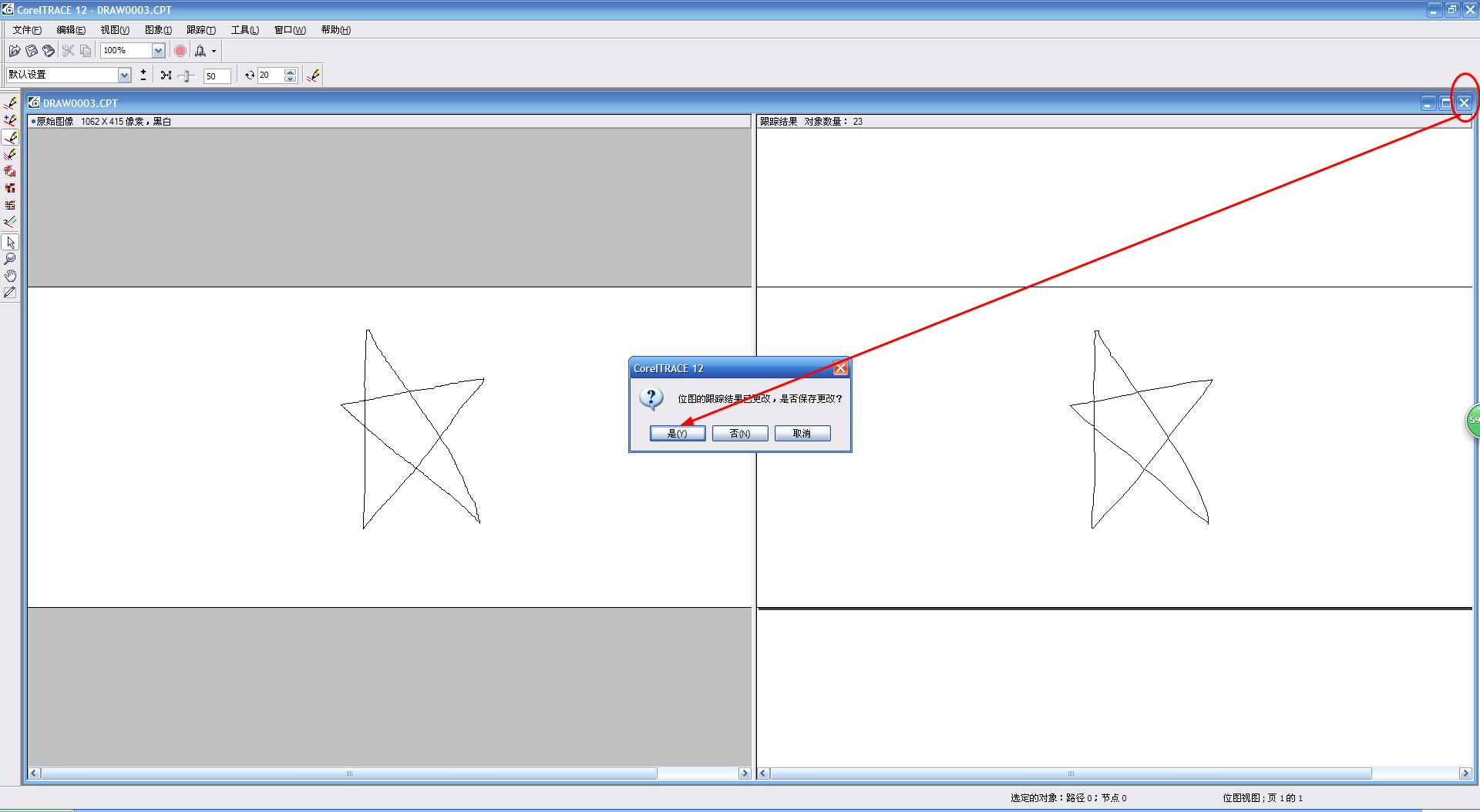The height and width of the screenshot is (812, 1480).
Task: Select the Advanced Outline trace tool
Action: (10, 120)
